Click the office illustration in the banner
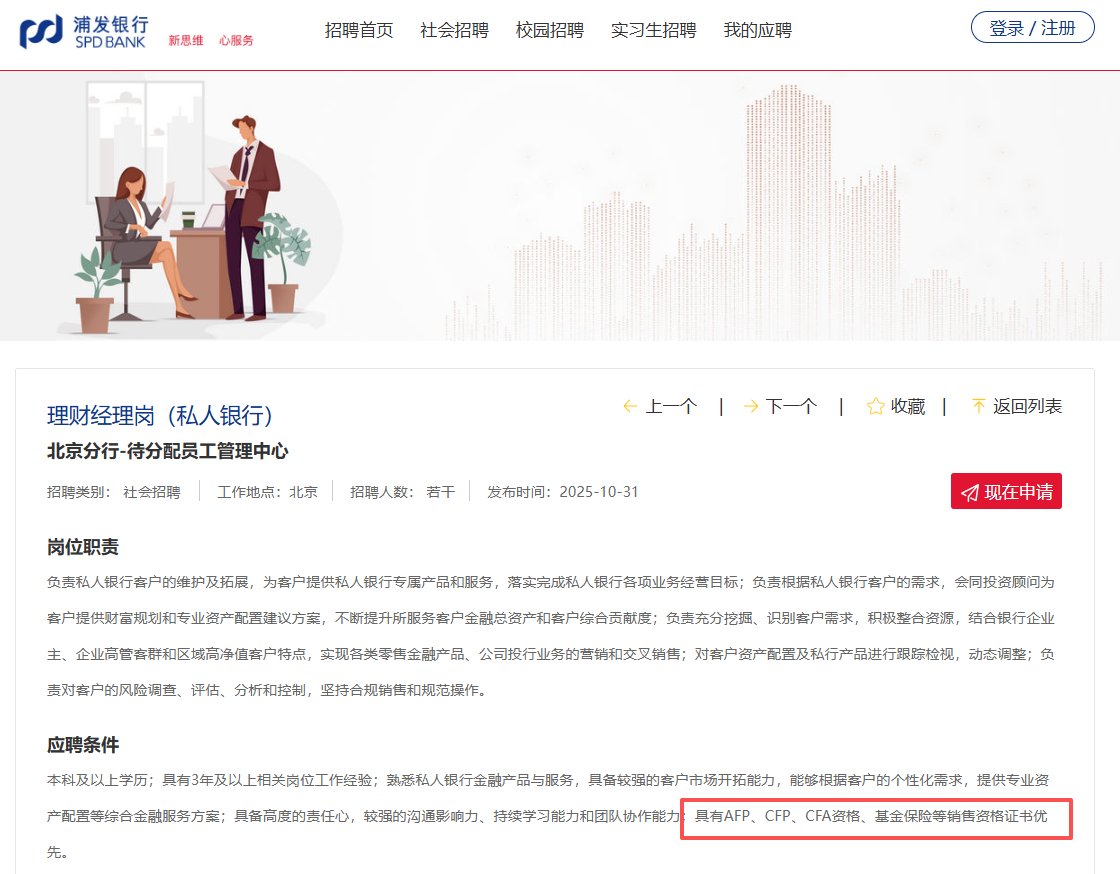The width and height of the screenshot is (1120, 874). point(190,210)
